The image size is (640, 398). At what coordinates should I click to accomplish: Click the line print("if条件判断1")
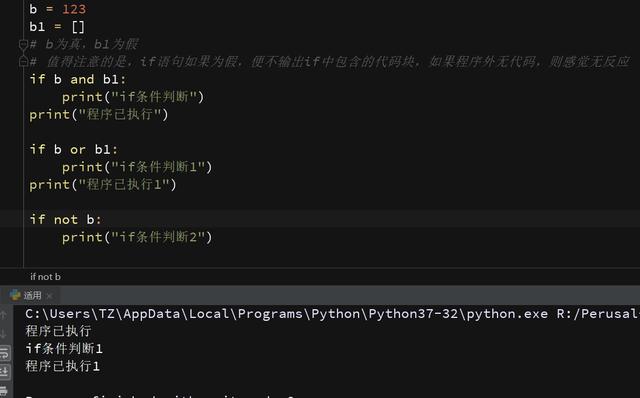point(137,167)
